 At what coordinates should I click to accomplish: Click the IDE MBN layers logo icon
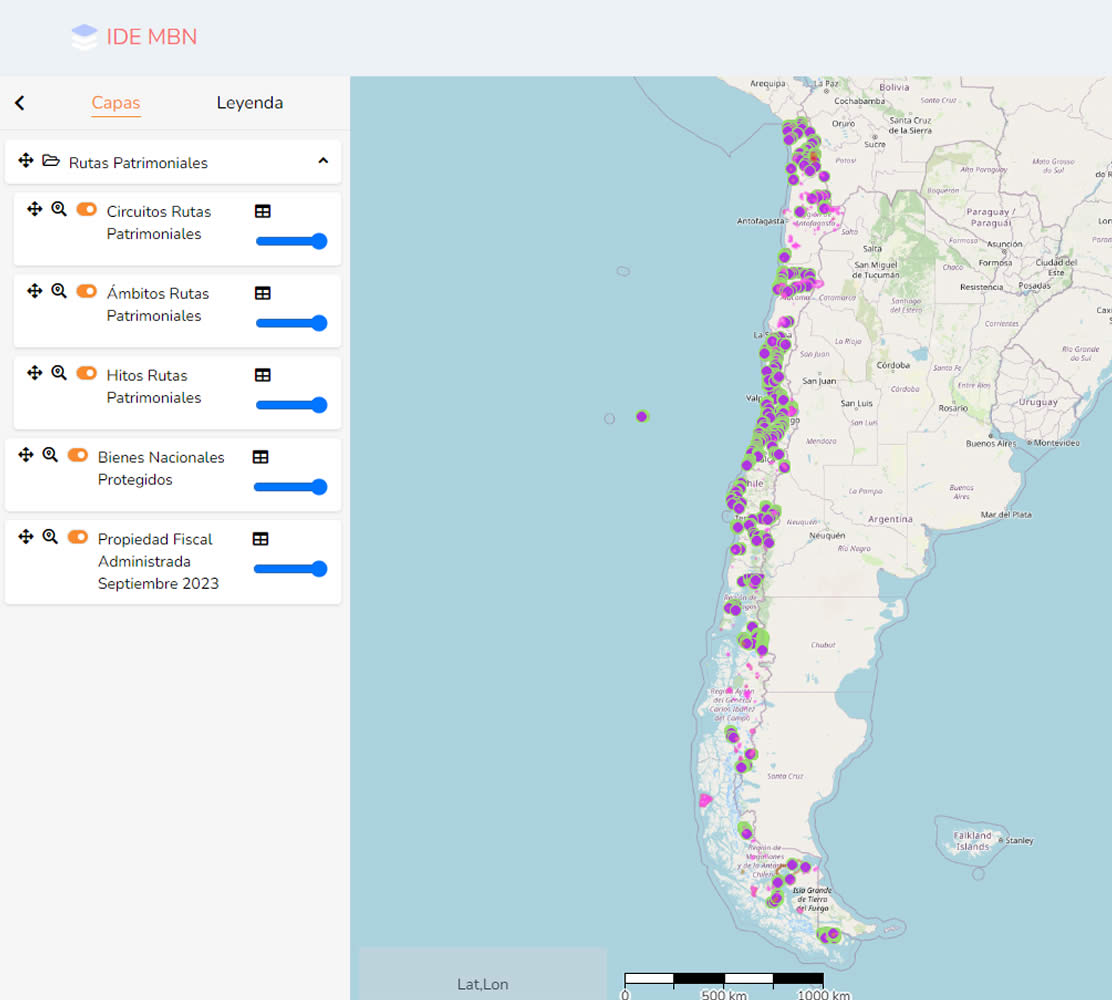(84, 37)
